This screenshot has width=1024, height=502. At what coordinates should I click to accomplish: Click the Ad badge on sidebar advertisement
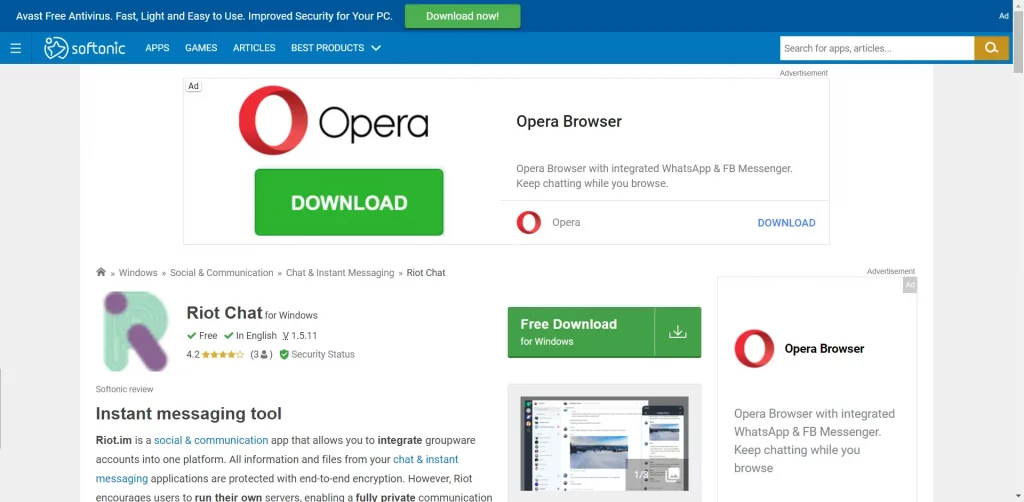point(910,285)
